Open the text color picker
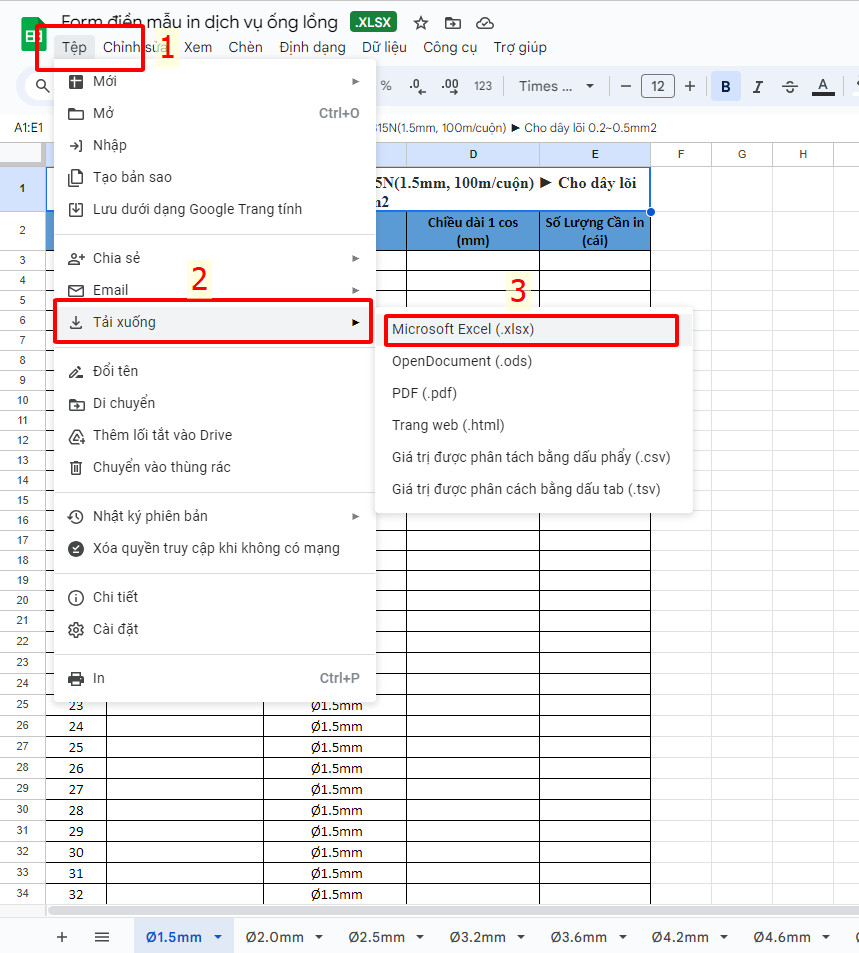This screenshot has height=953, width=859. coord(823,87)
